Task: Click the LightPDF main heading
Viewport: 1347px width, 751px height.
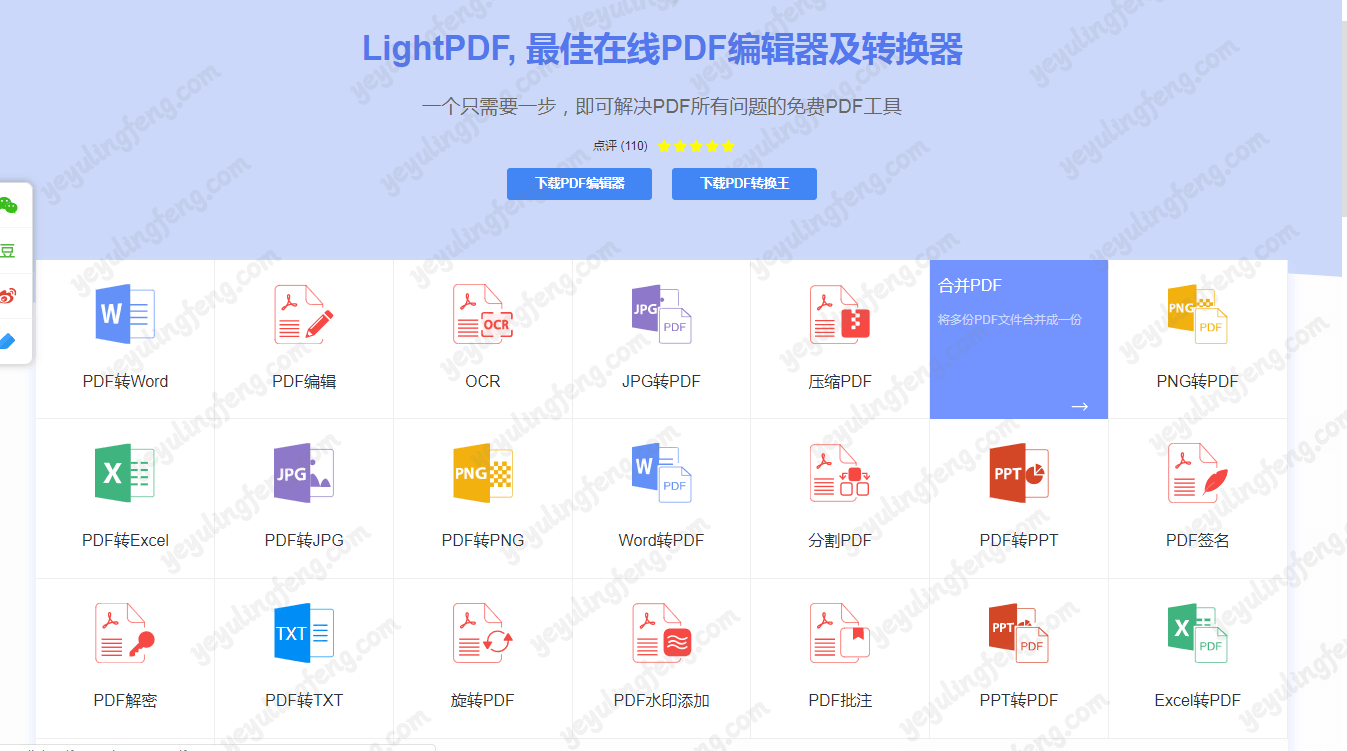Action: (662, 49)
